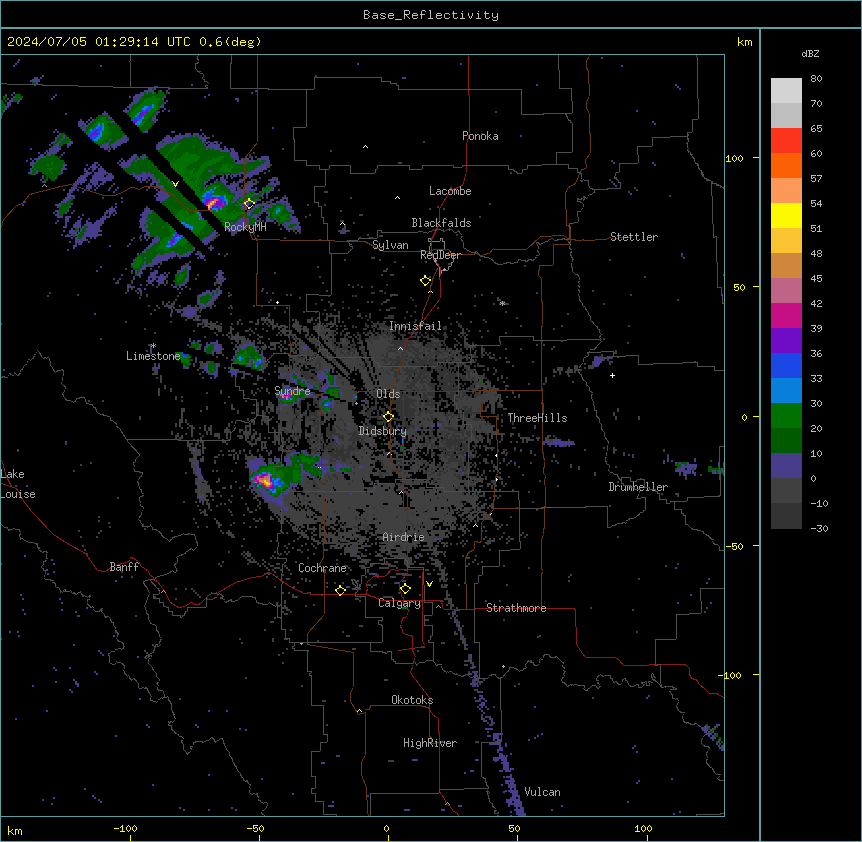Click the 80 value on the dBZ legend

(816, 79)
